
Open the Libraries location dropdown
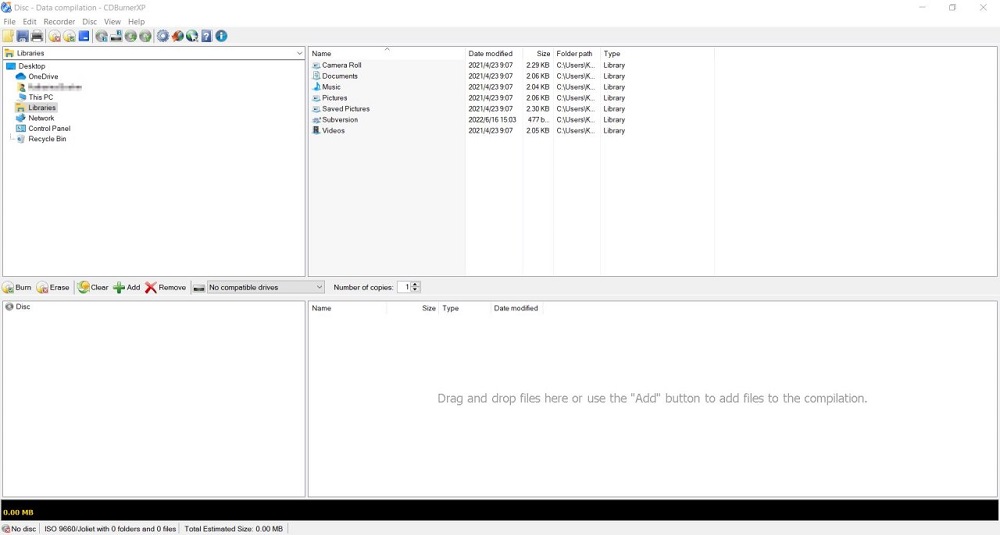point(154,53)
